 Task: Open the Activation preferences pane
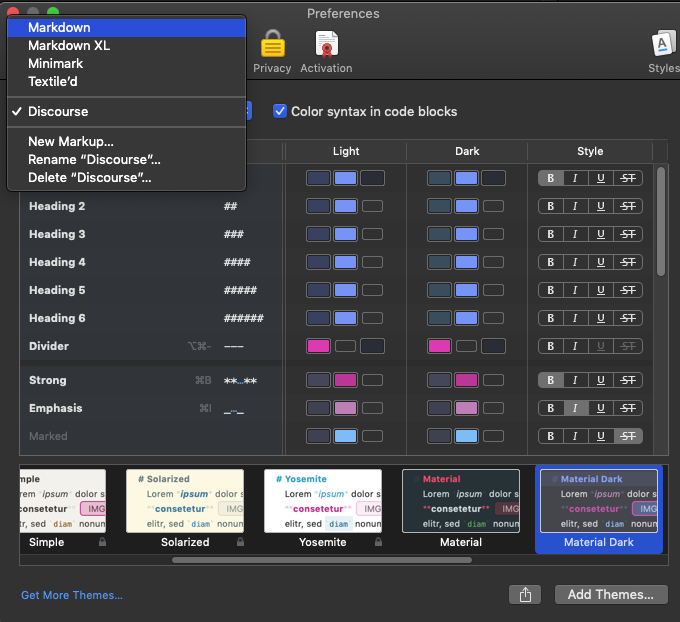click(x=326, y=51)
